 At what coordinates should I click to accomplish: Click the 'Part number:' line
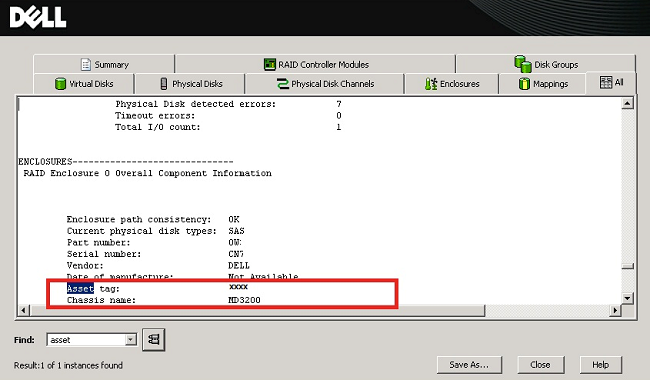154,242
